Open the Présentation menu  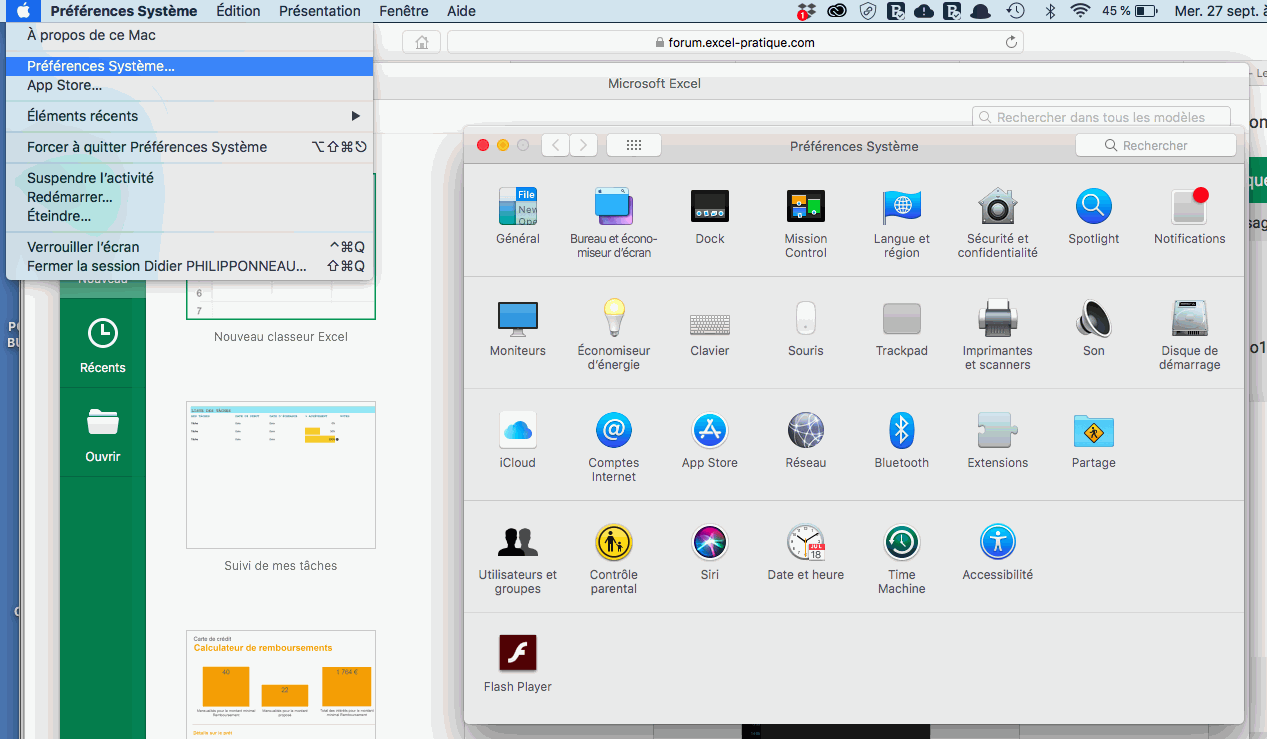click(x=319, y=11)
